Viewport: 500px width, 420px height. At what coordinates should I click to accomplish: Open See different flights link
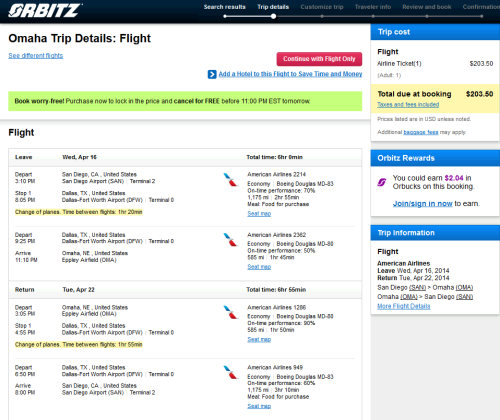pyautogui.click(x=36, y=56)
